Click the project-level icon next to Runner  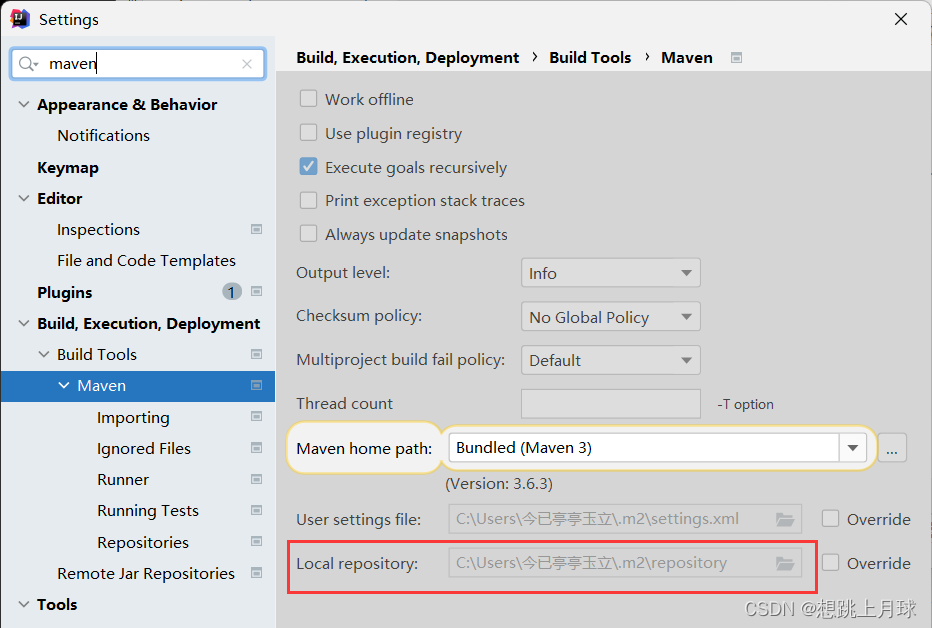tap(257, 479)
